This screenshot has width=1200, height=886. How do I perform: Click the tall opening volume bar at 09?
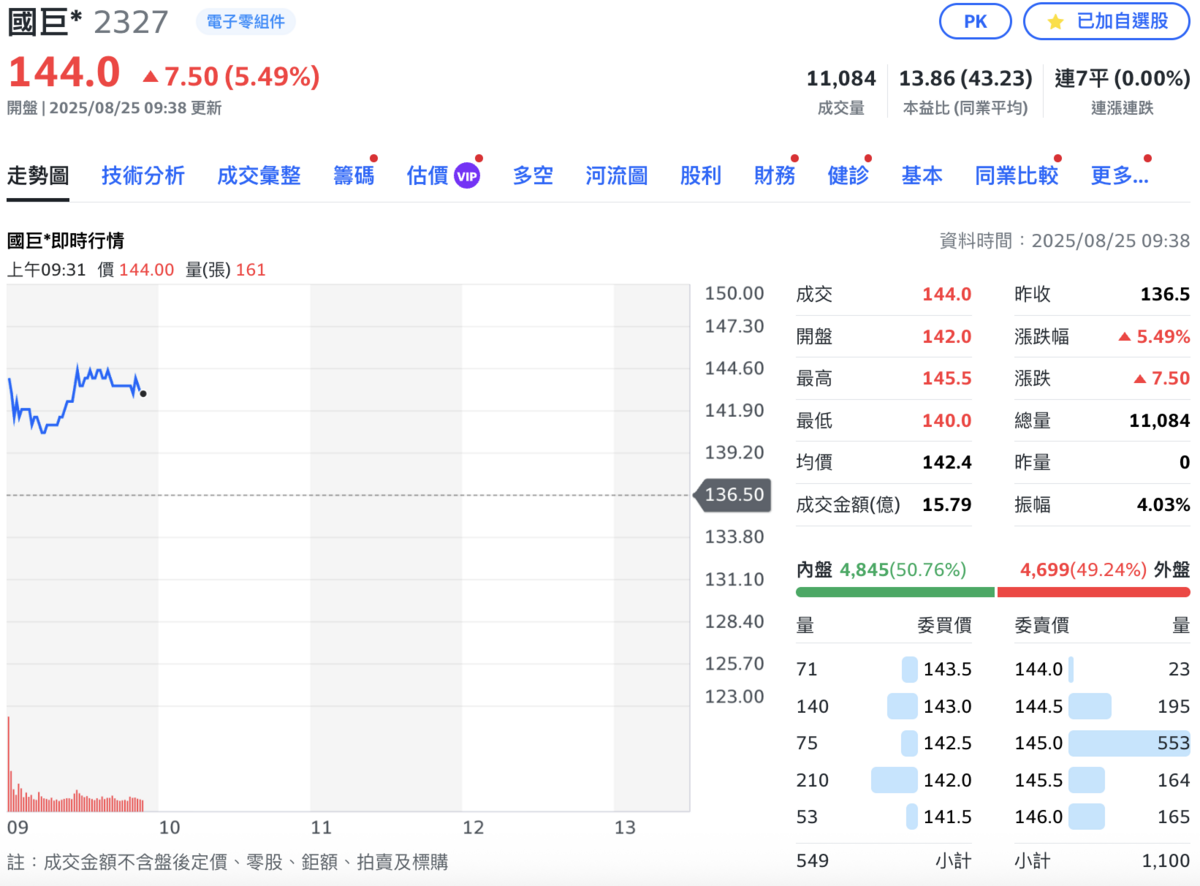[x=9, y=763]
